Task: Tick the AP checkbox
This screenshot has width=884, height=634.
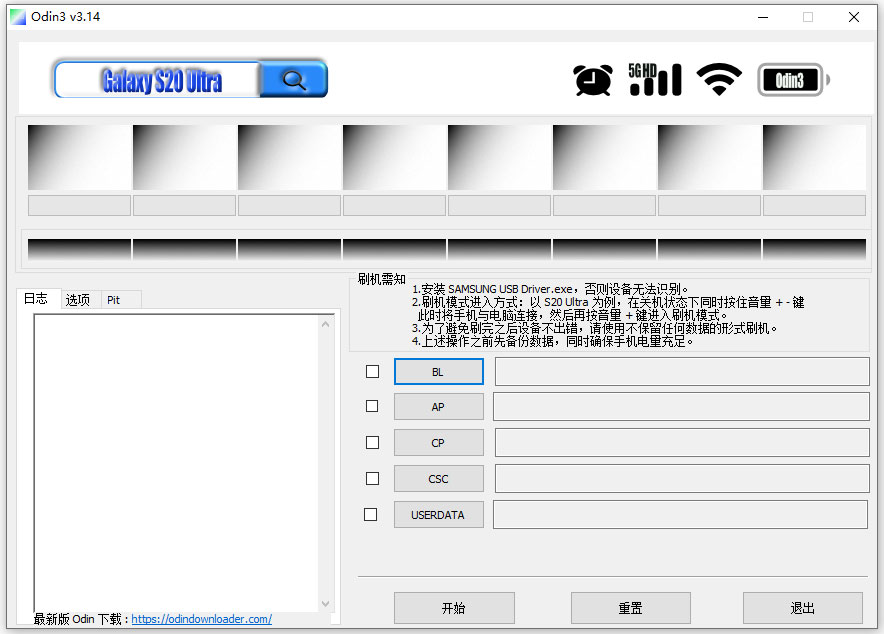Action: (372, 406)
